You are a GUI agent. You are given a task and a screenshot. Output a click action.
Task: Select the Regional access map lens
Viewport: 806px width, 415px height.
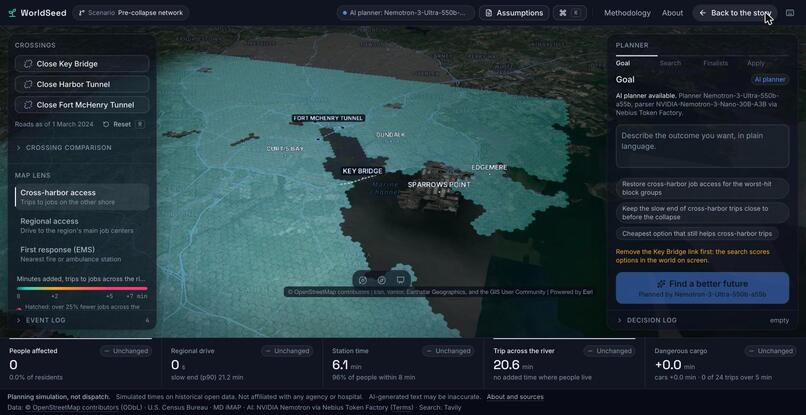(82, 225)
